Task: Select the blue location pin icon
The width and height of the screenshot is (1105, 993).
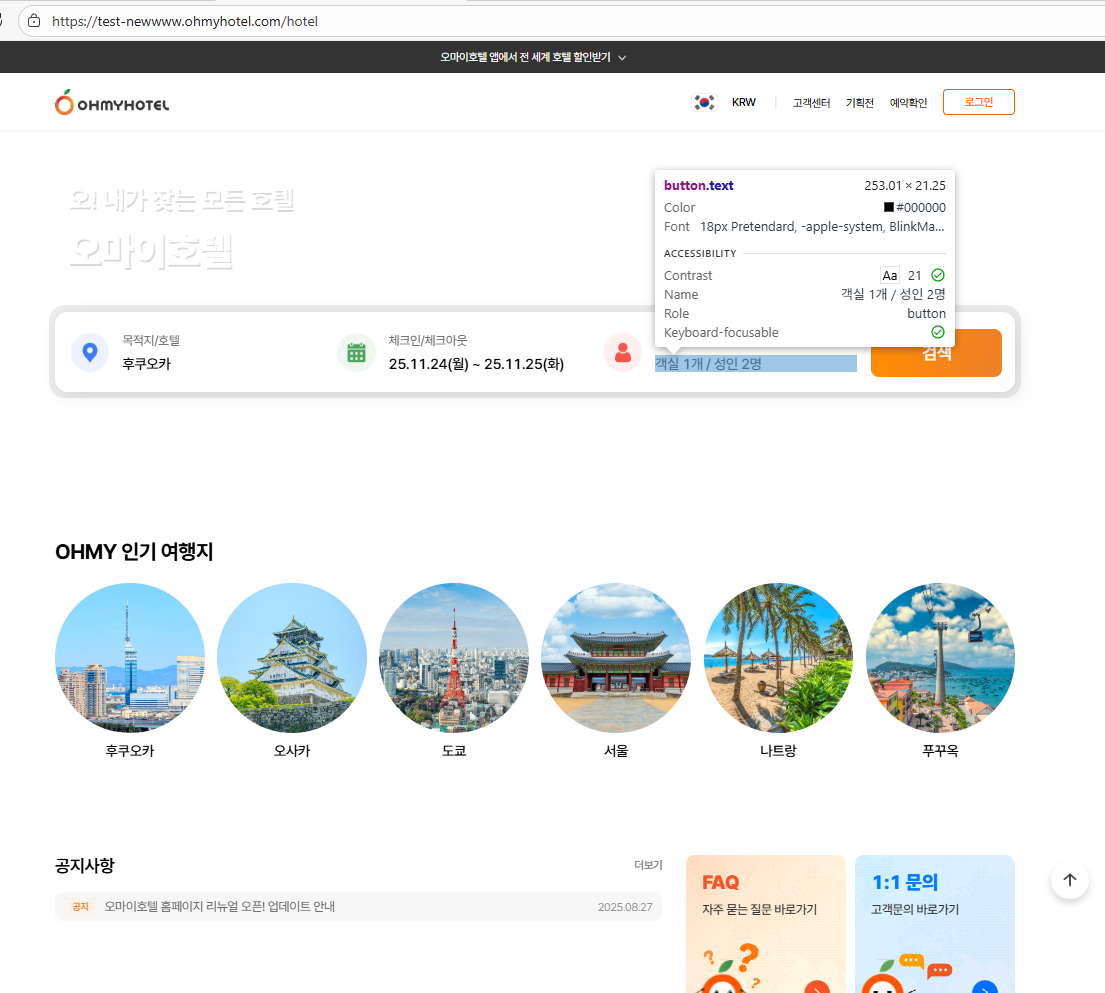Action: (x=90, y=352)
